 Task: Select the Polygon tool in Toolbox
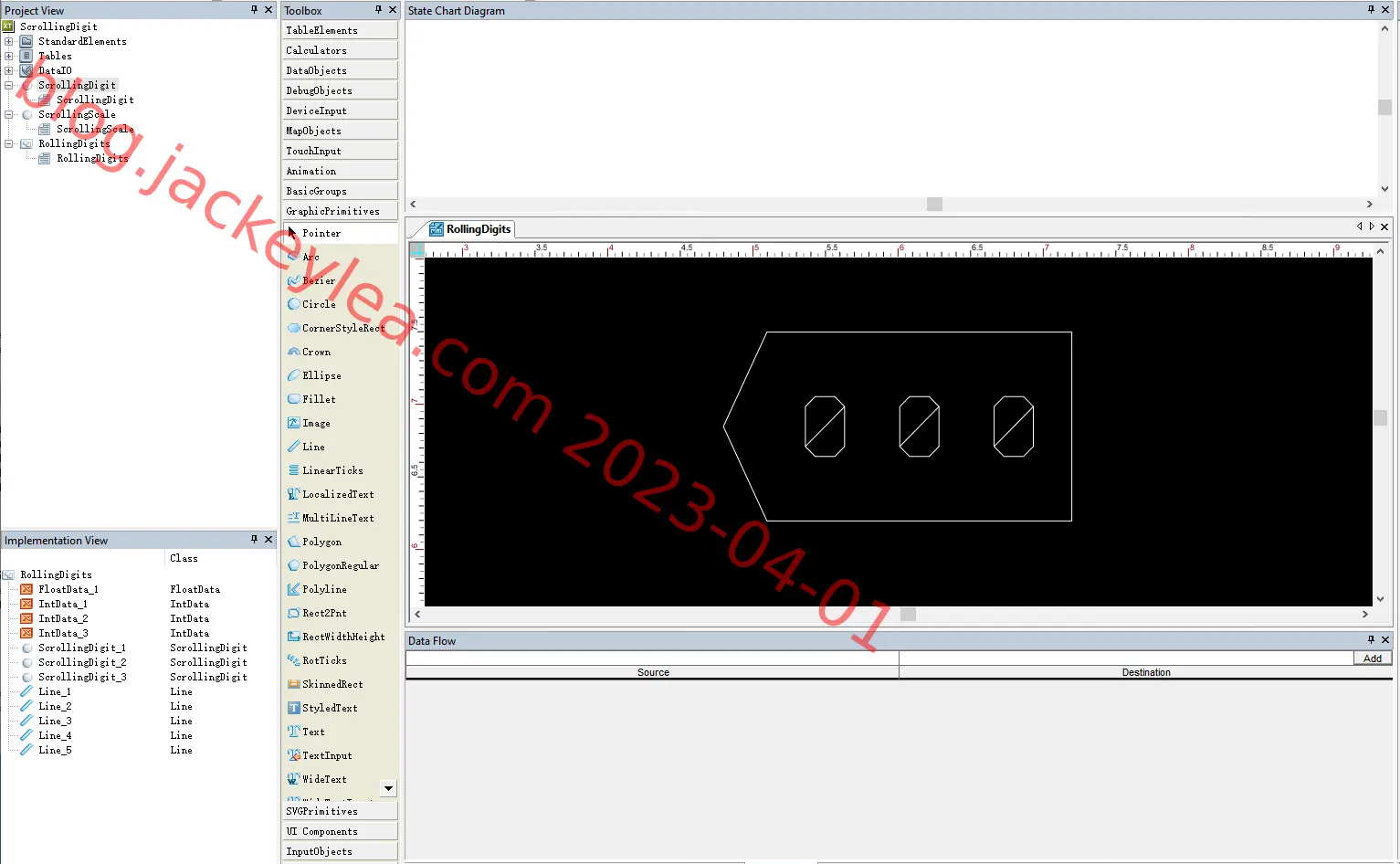tap(321, 542)
